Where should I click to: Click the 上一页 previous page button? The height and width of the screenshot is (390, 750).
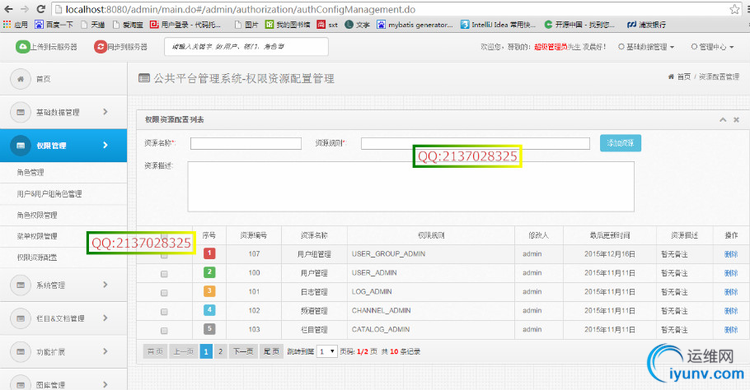(x=183, y=352)
